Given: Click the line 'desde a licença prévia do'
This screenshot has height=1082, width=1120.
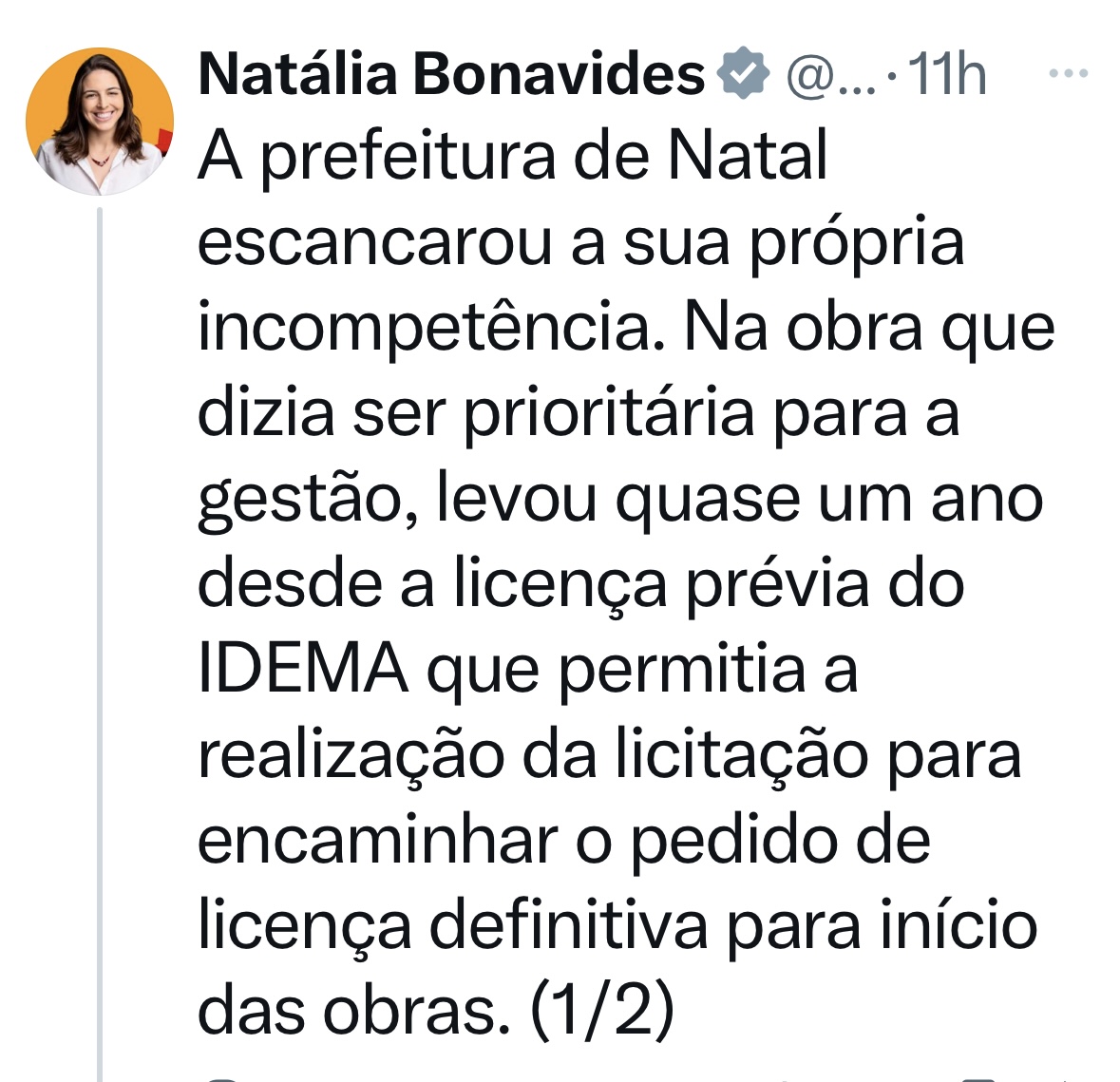Looking at the screenshot, I should [x=580, y=585].
